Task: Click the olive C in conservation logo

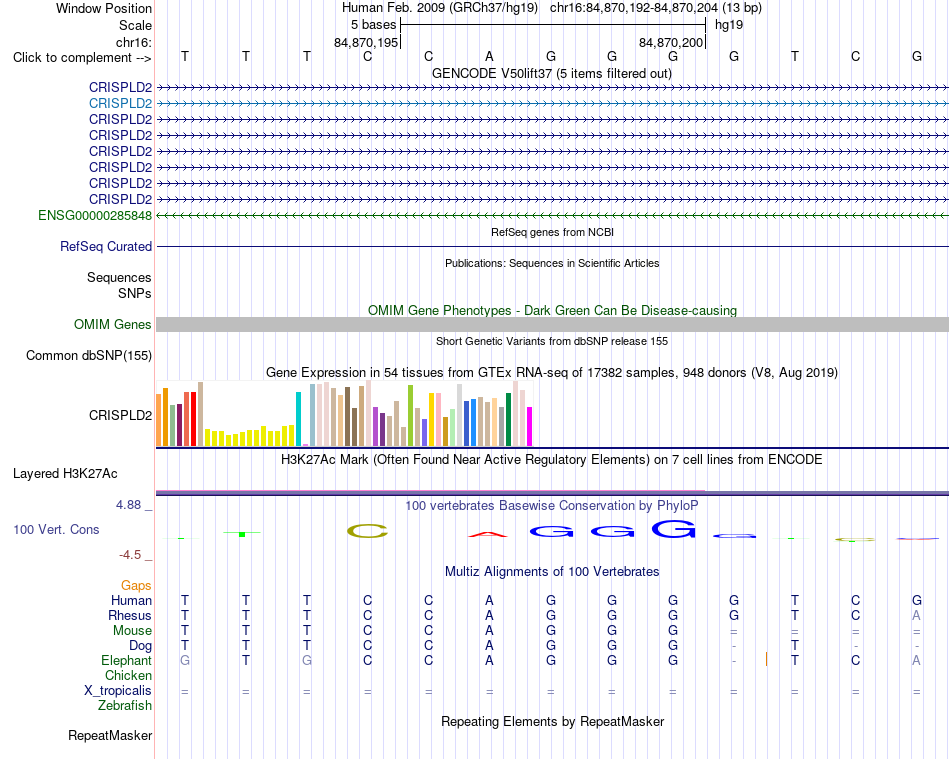Action: click(367, 531)
